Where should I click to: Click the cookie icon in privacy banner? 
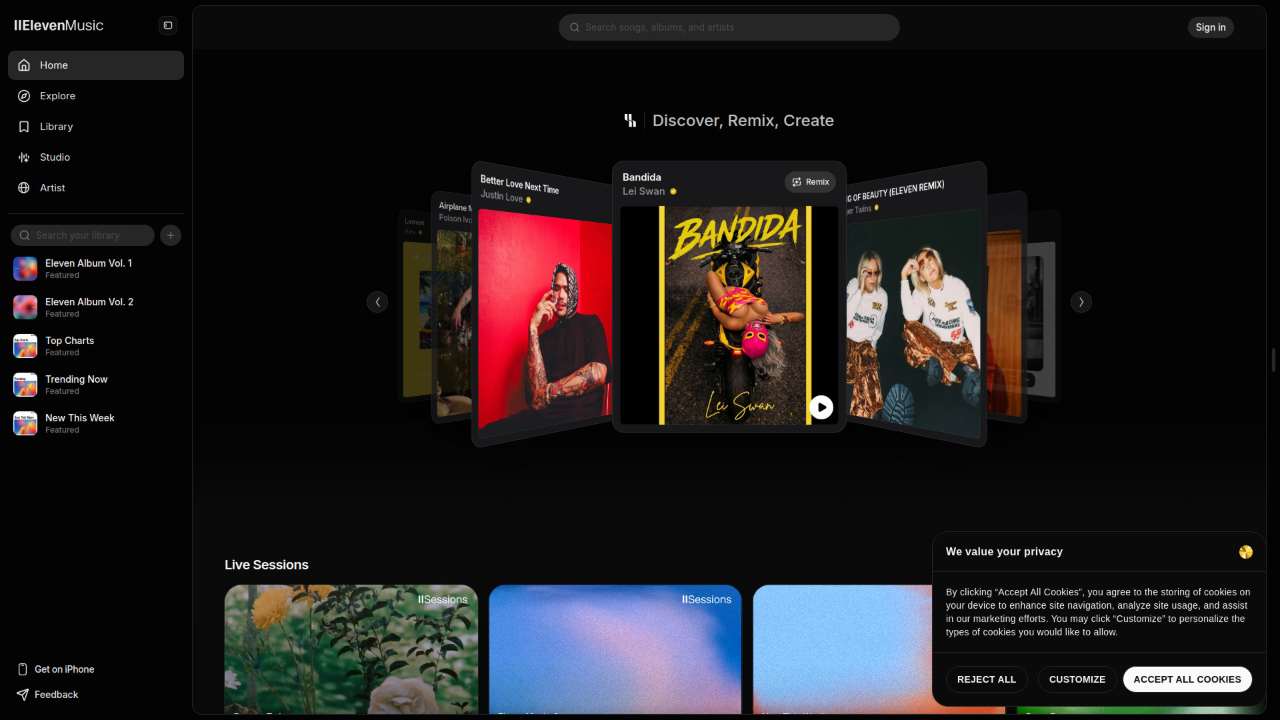point(1245,552)
